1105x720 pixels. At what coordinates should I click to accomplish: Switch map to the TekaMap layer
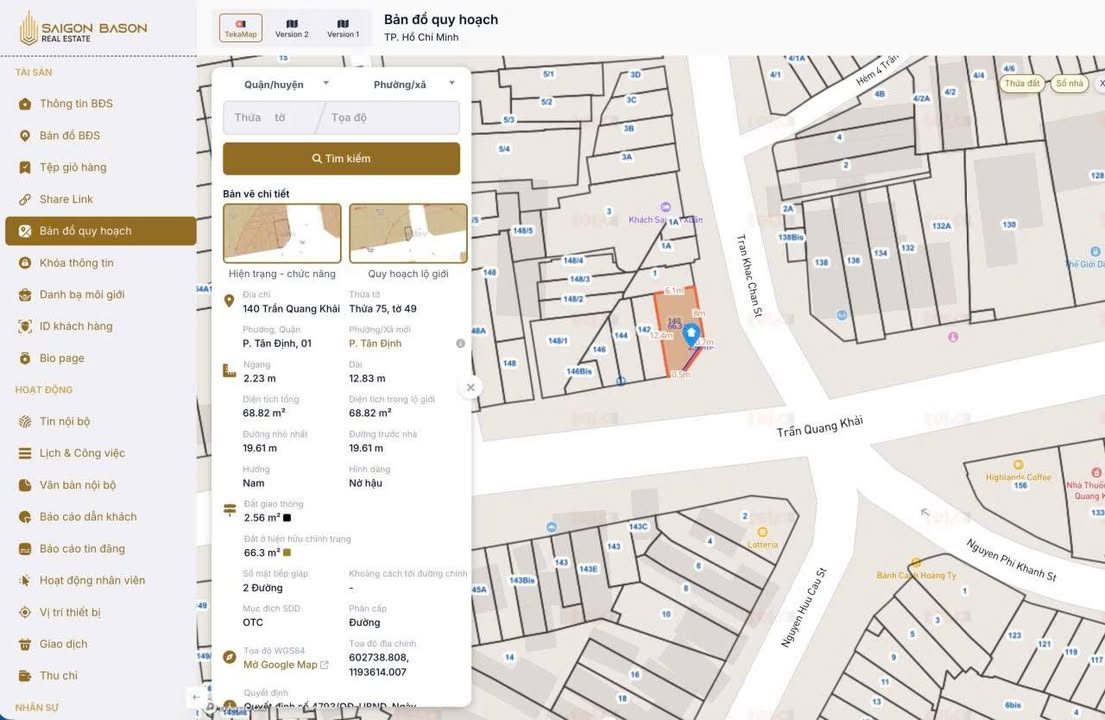240,28
